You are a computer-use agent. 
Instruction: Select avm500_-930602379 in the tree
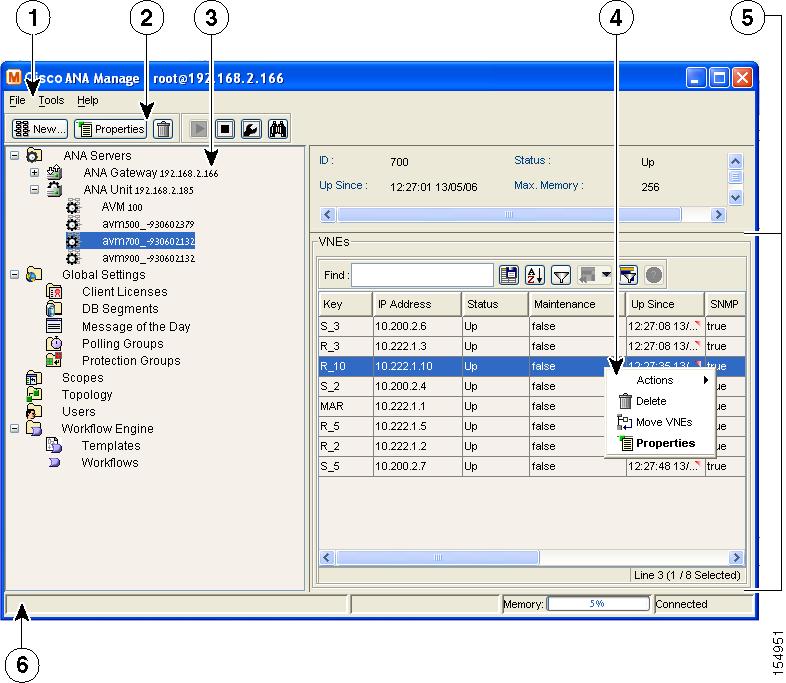148,224
